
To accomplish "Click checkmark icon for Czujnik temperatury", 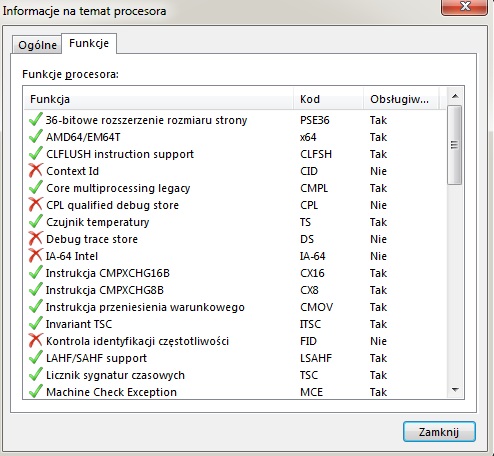I will pyautogui.click(x=35, y=221).
